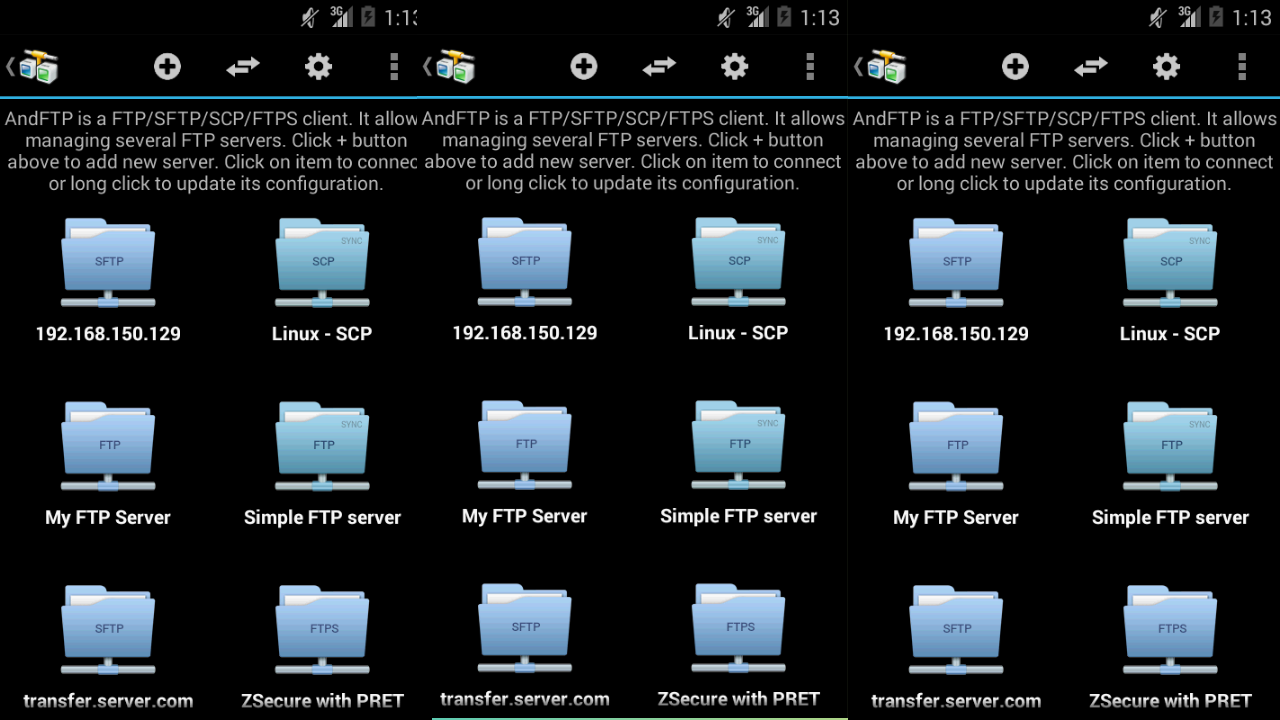
Task: Open overflow menu dots in left screen
Action: pyautogui.click(x=394, y=67)
